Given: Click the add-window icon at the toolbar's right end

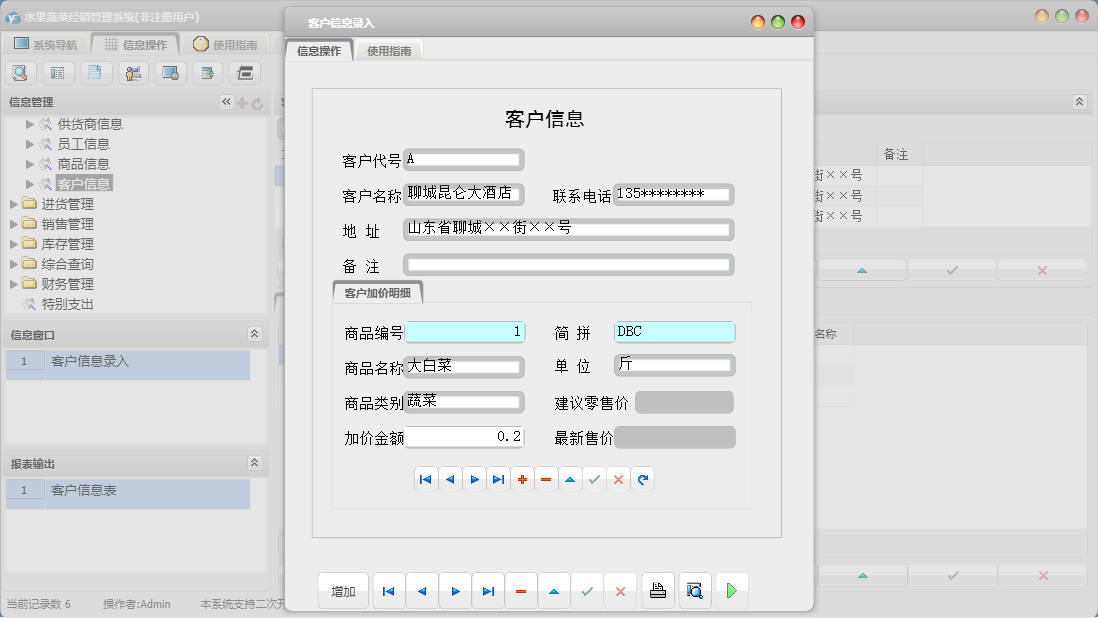Looking at the screenshot, I should point(207,73).
